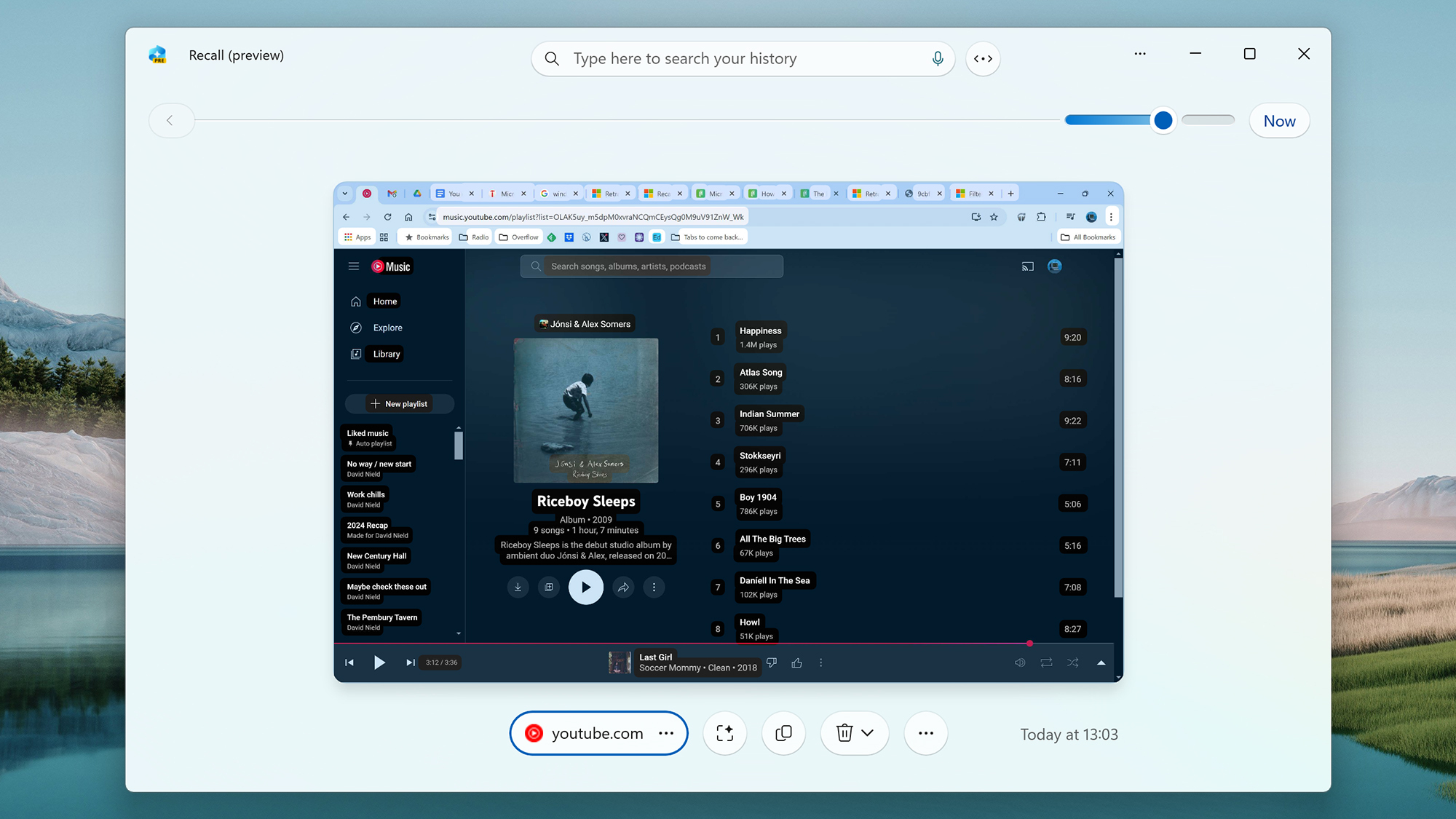Expand the browser tab search dropdown
The width and height of the screenshot is (1456, 819).
pos(345,194)
